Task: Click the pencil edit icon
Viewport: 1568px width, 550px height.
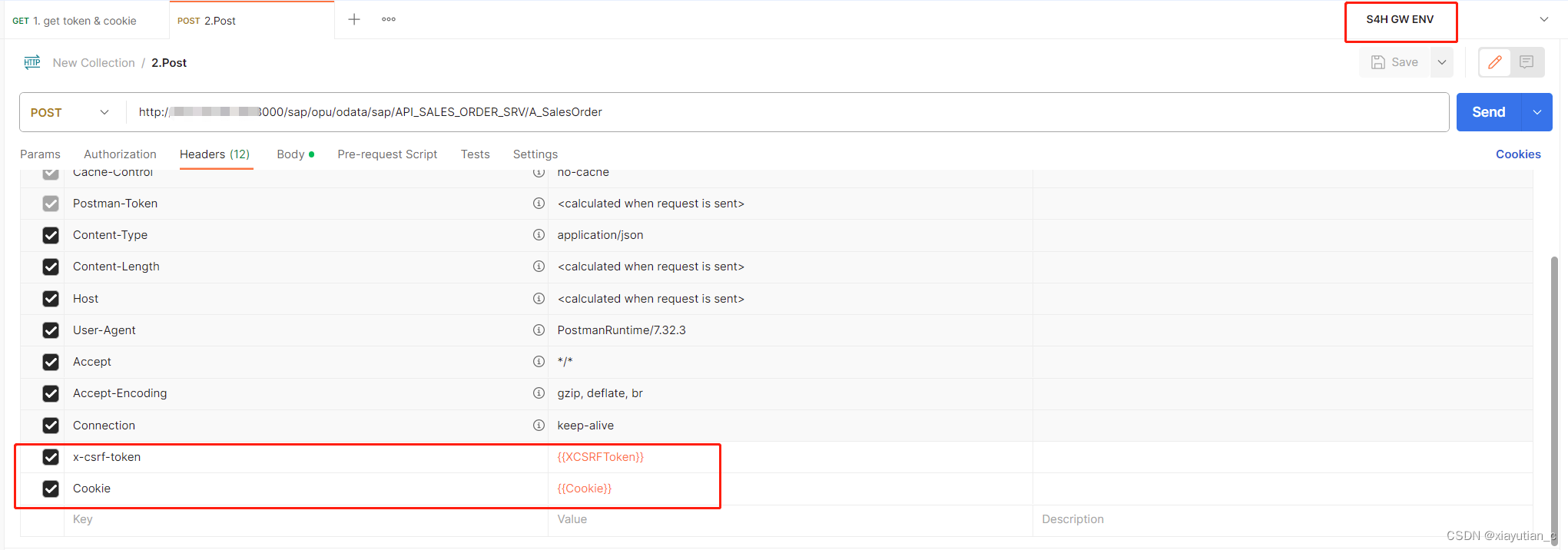Action: click(1495, 62)
